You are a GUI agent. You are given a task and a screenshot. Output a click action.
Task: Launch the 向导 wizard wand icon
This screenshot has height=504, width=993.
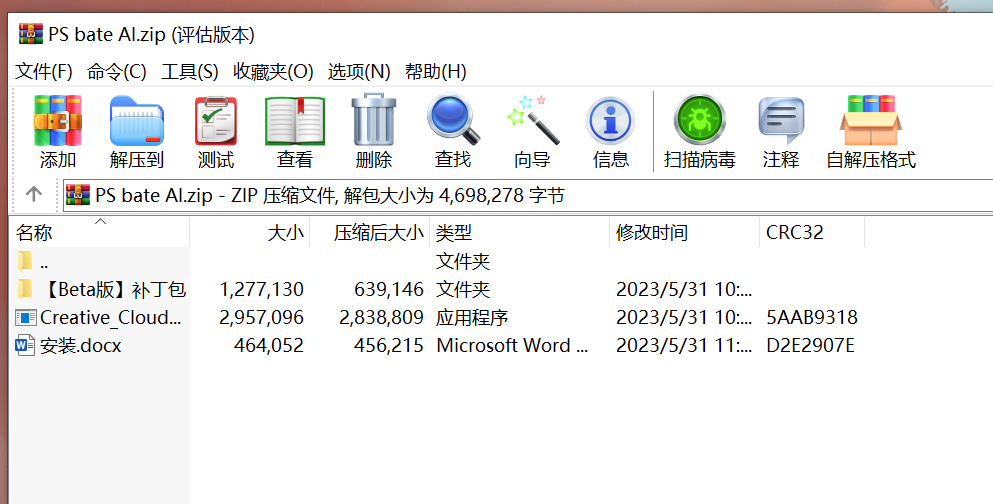pyautogui.click(x=533, y=120)
